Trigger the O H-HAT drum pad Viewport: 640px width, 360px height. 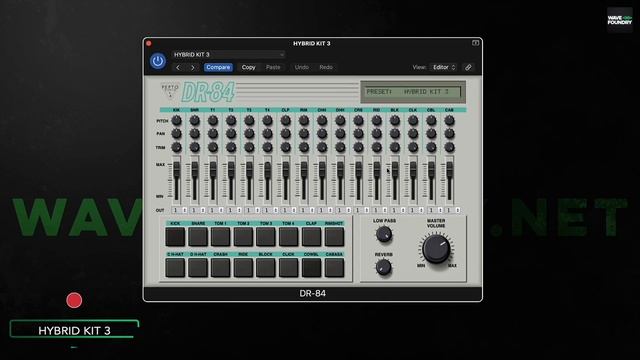tap(198, 268)
